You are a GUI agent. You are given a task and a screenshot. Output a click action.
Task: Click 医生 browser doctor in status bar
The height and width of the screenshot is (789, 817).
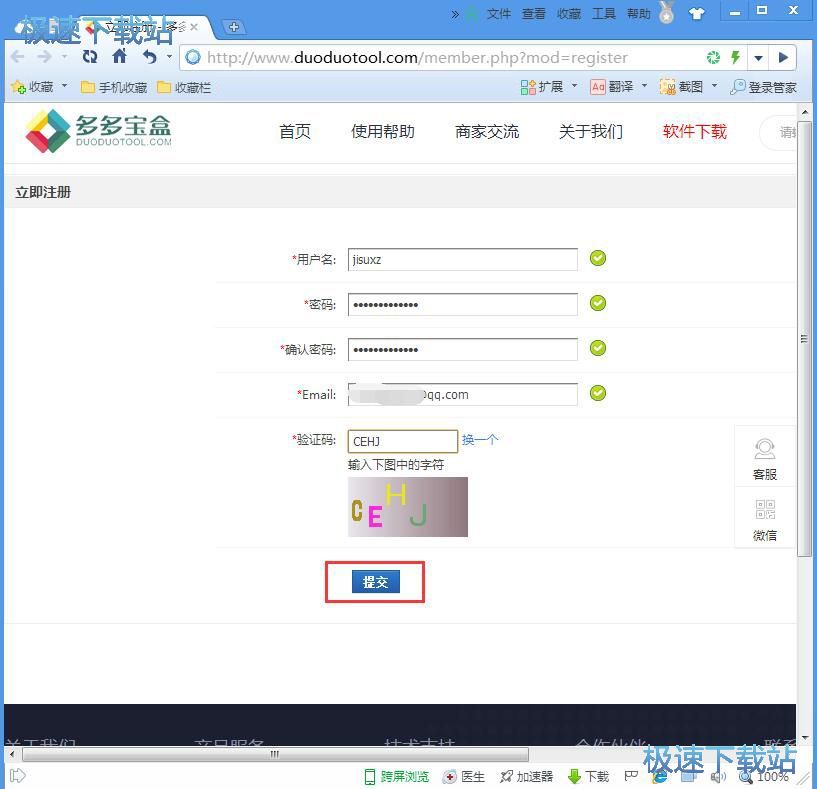pyautogui.click(x=464, y=776)
